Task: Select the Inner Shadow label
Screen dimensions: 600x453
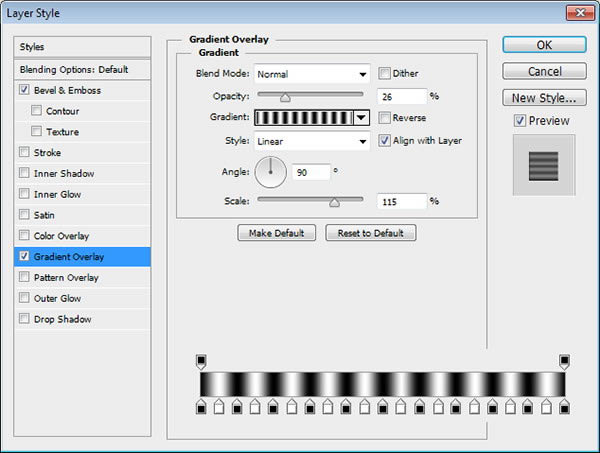Action: [64, 173]
